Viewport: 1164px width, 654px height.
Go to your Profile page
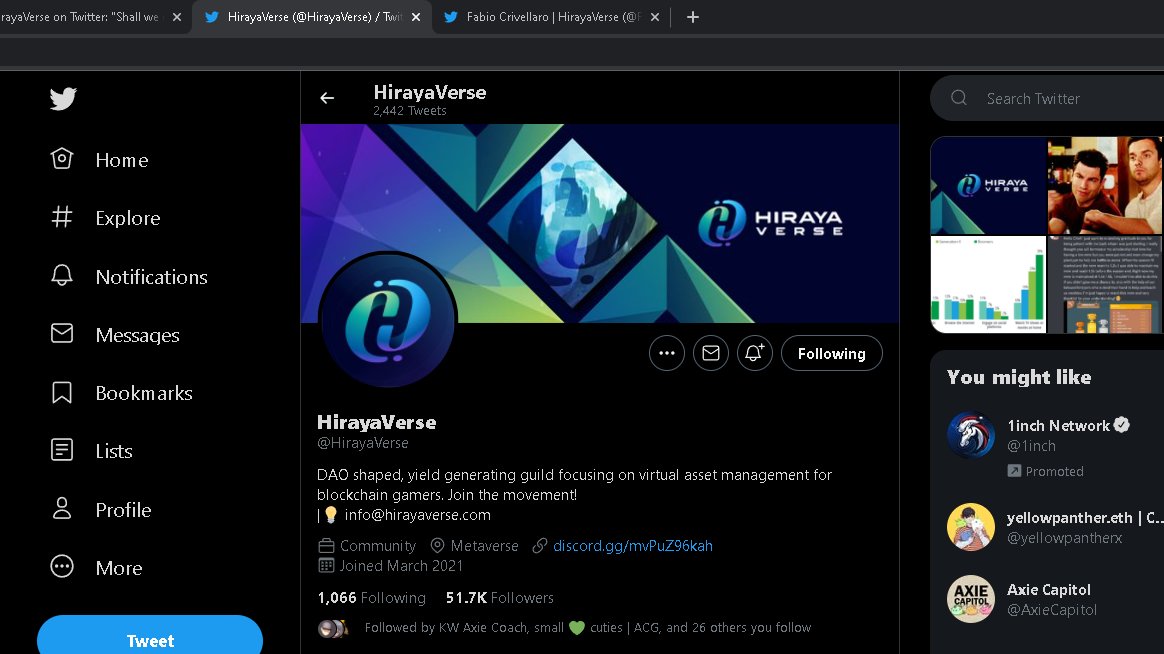(101, 509)
